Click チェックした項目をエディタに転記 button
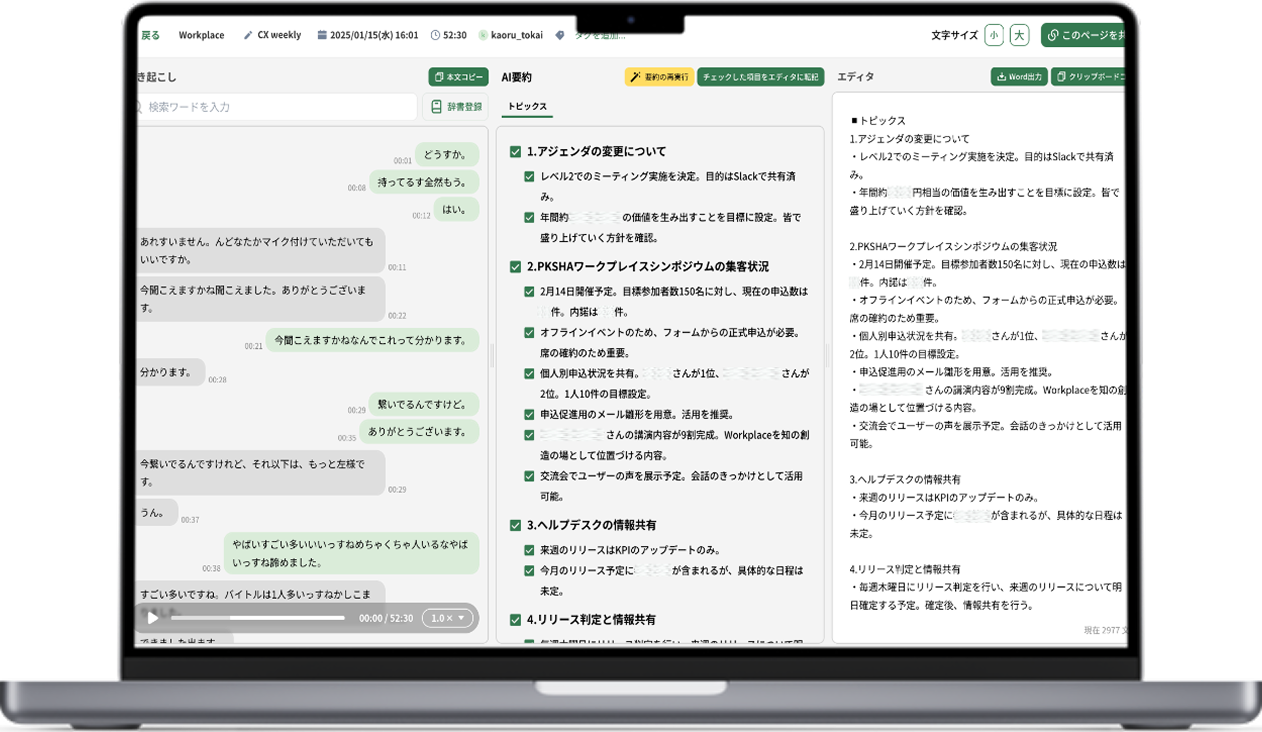 (x=760, y=77)
